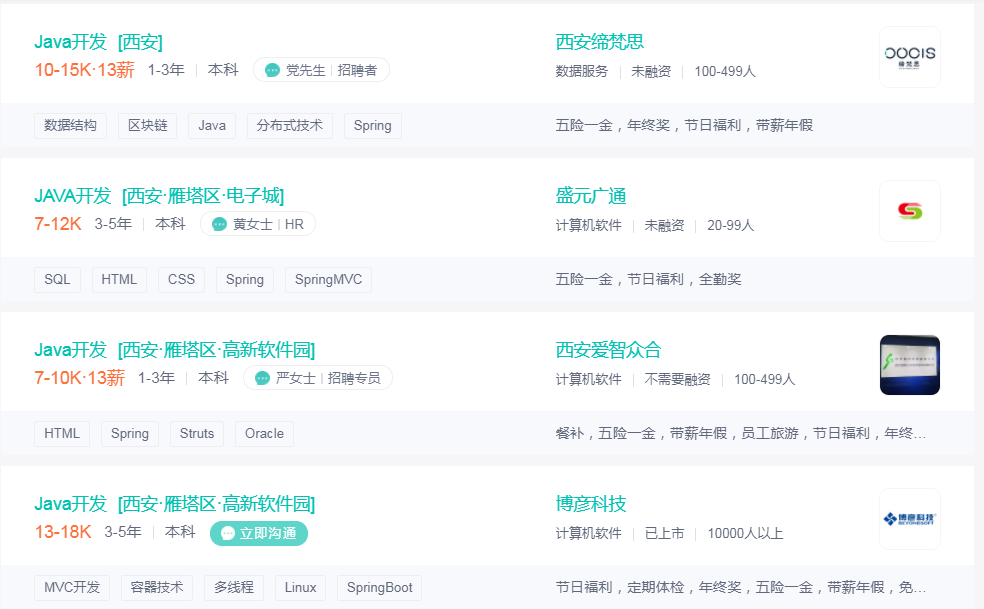Screen dimensions: 984x609
Task: Click the benefits line 五险一金，节日福利，全勤奖
Action: 648,279
